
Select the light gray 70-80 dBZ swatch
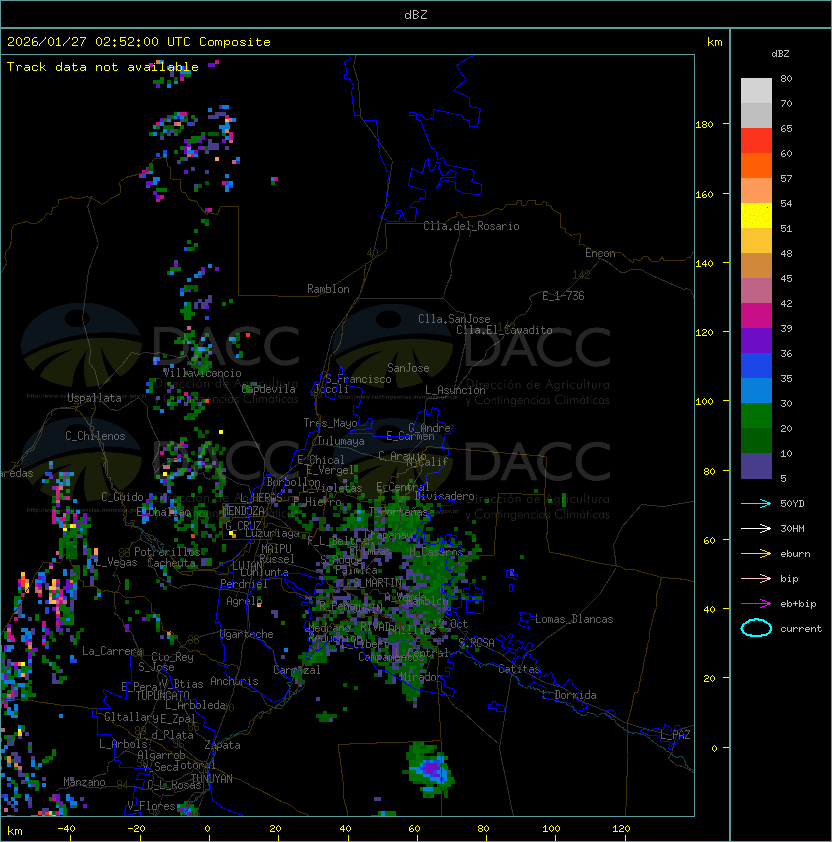(x=756, y=90)
